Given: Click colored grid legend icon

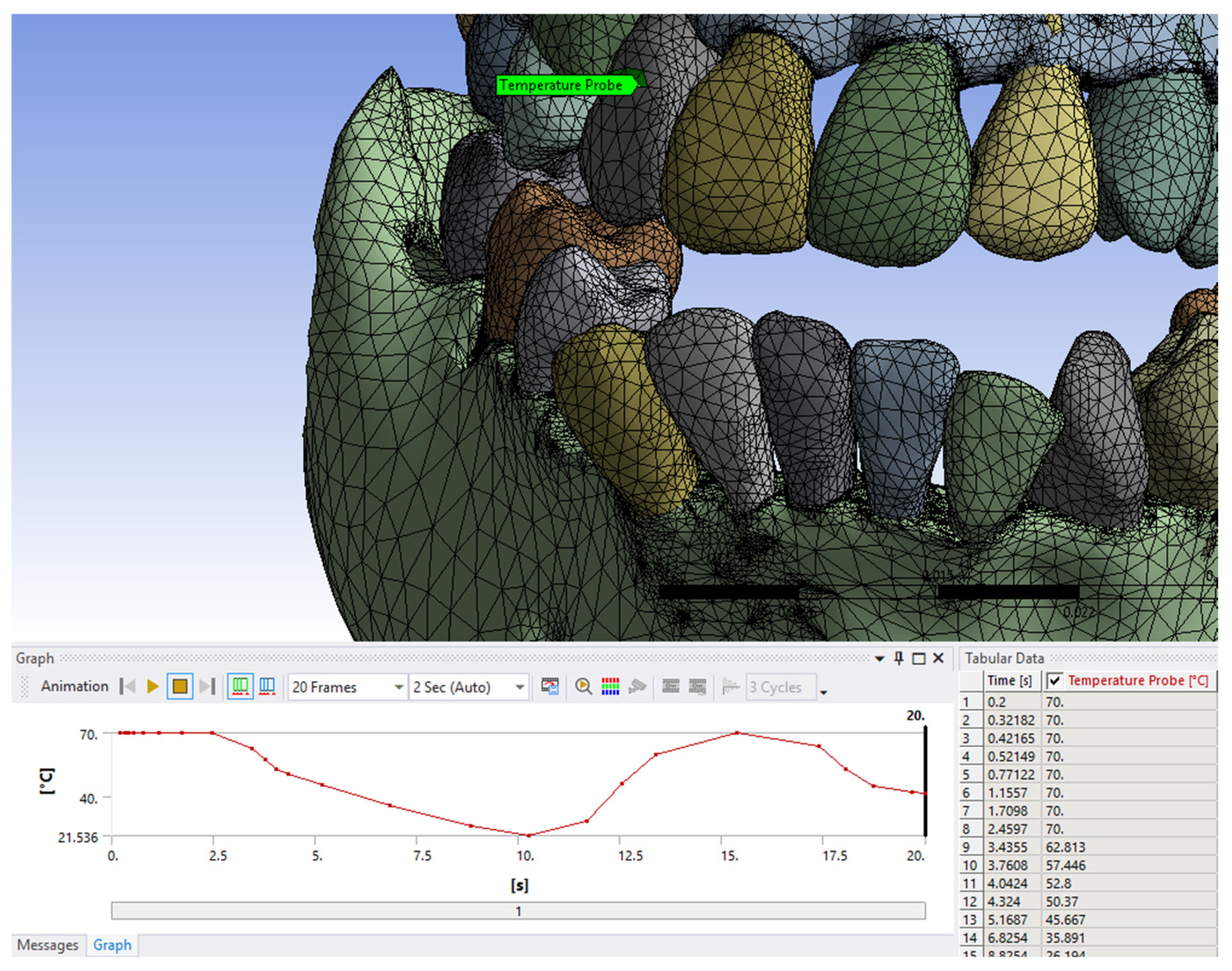Looking at the screenshot, I should (x=610, y=687).
